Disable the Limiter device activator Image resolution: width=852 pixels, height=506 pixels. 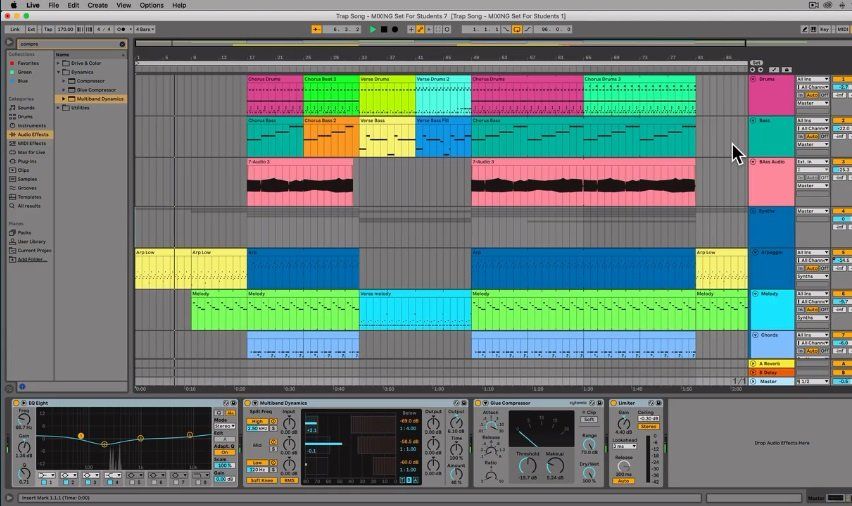613,403
